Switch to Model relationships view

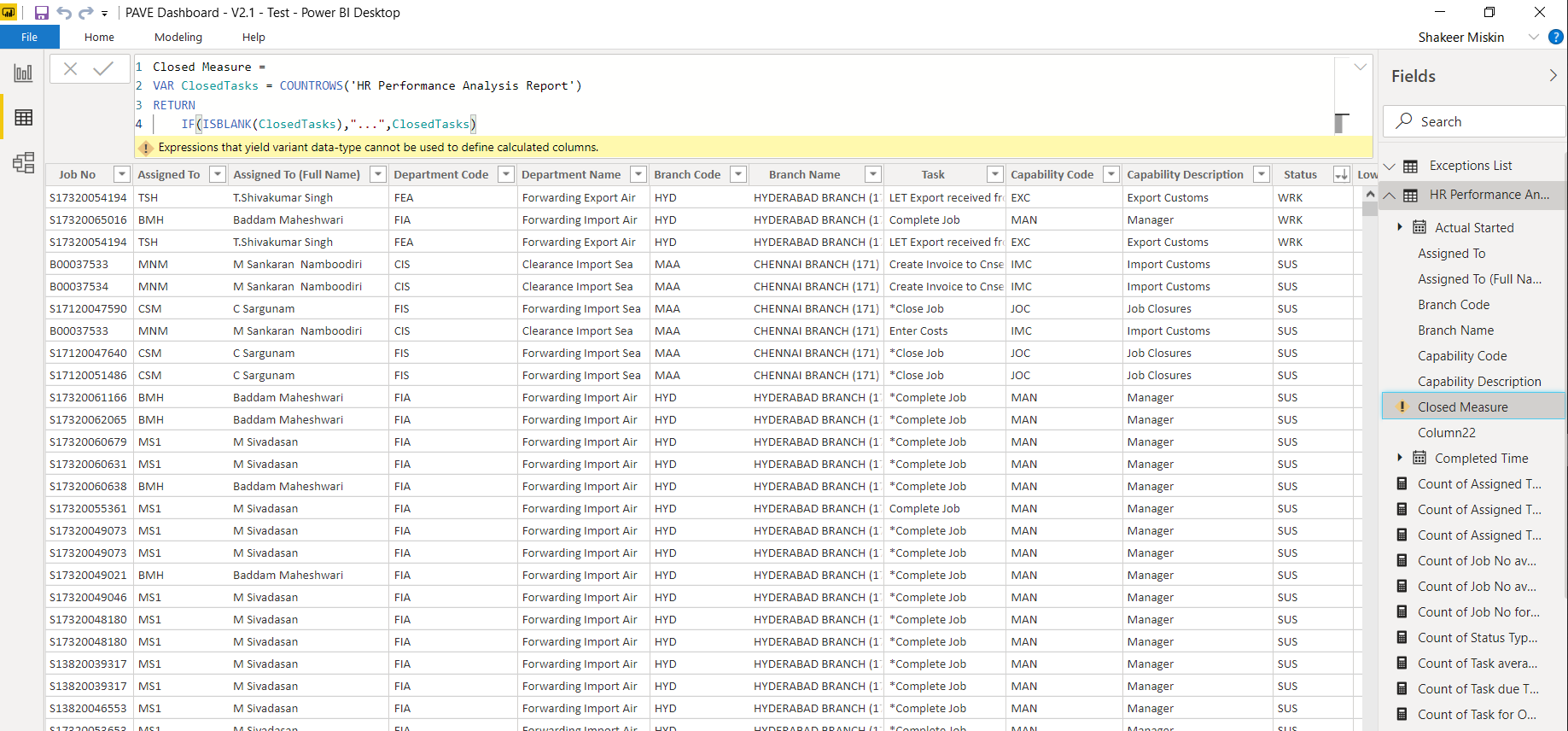pyautogui.click(x=23, y=162)
